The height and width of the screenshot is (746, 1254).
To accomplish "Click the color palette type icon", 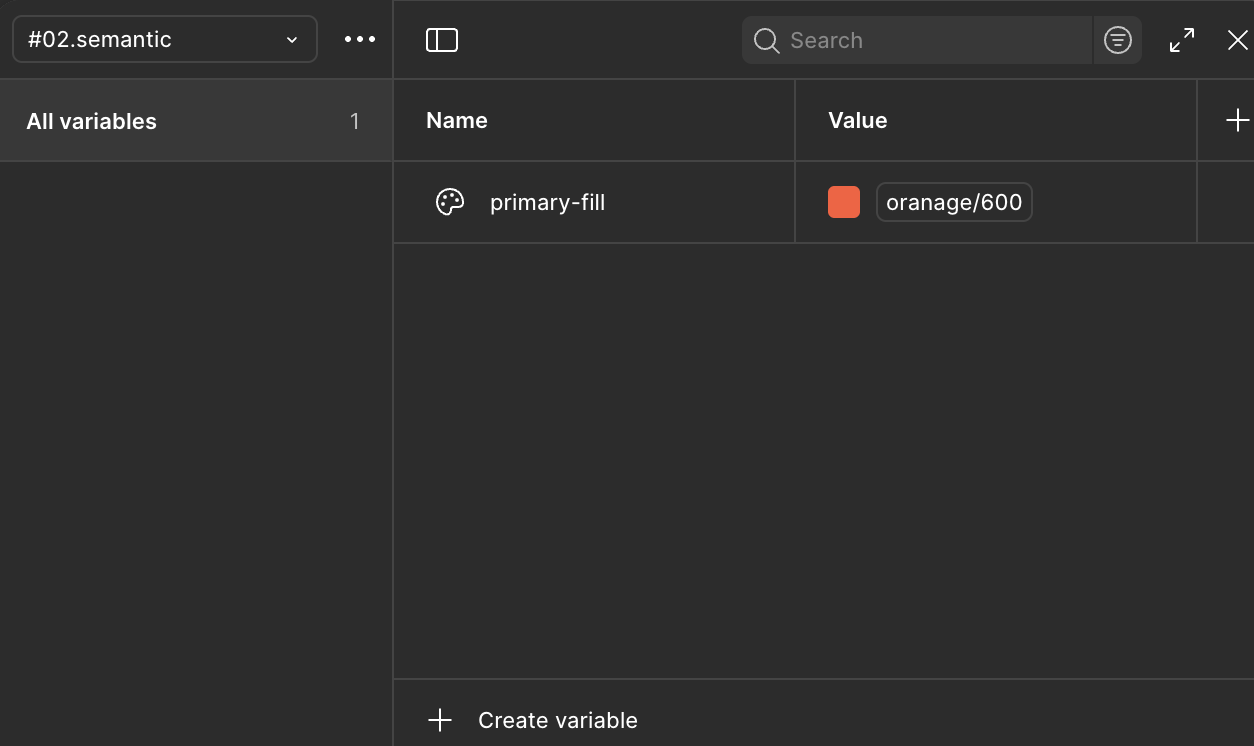I will (x=450, y=202).
